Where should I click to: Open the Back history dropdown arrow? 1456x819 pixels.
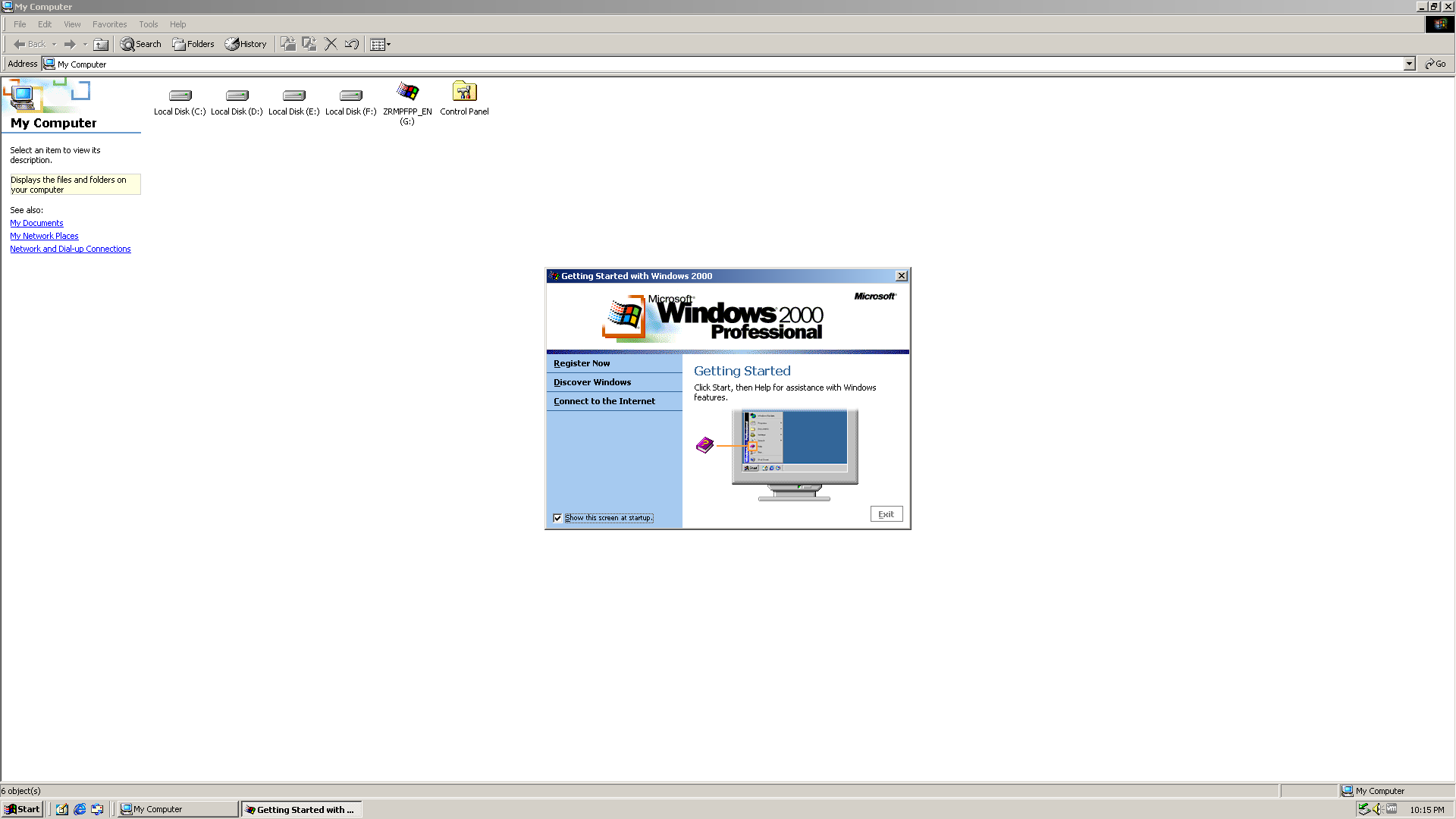point(54,44)
